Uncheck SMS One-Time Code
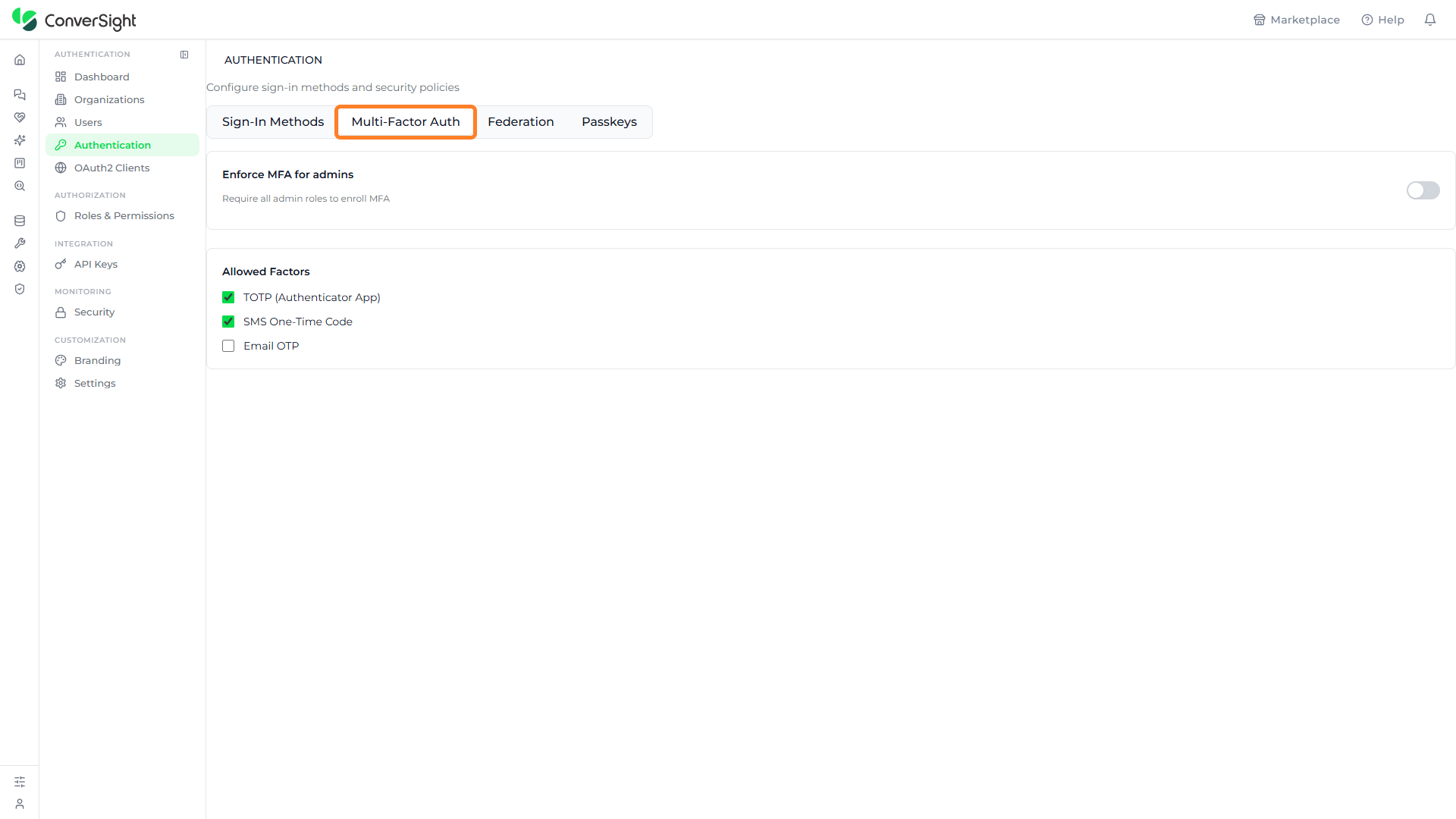Image resolution: width=1456 pixels, height=819 pixels. click(x=228, y=322)
